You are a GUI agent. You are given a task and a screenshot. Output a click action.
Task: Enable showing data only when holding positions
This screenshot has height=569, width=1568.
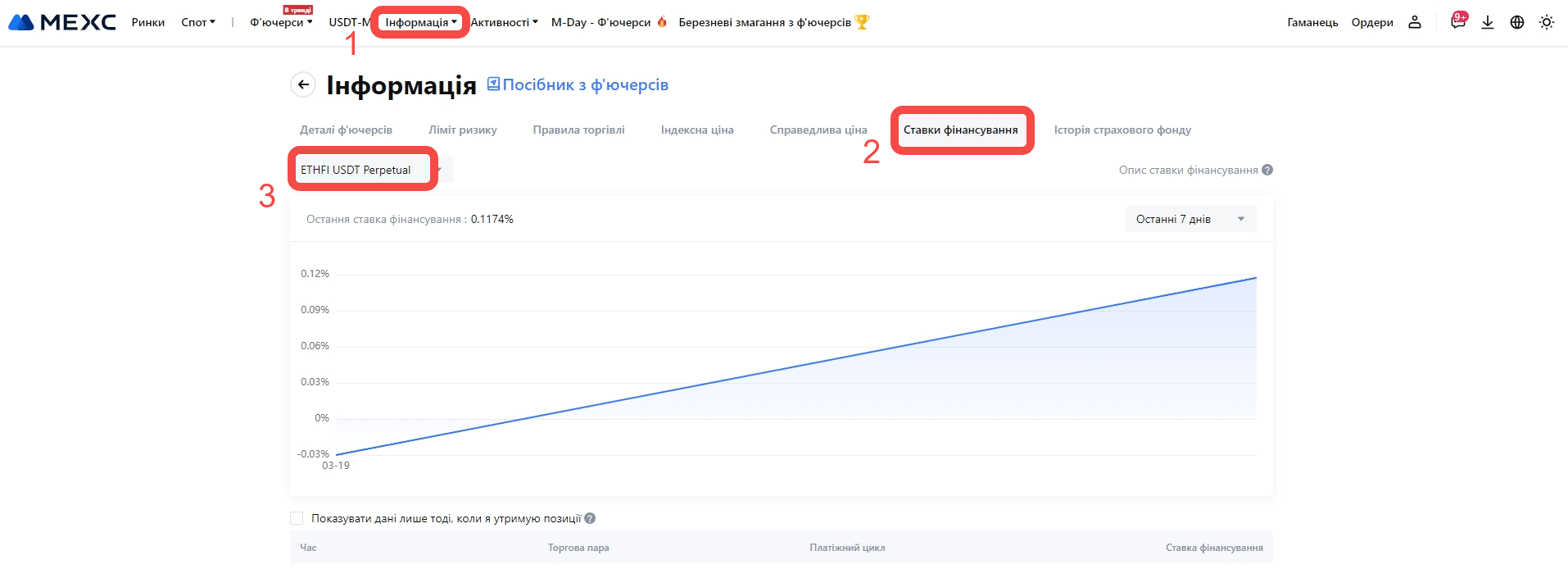point(297,518)
